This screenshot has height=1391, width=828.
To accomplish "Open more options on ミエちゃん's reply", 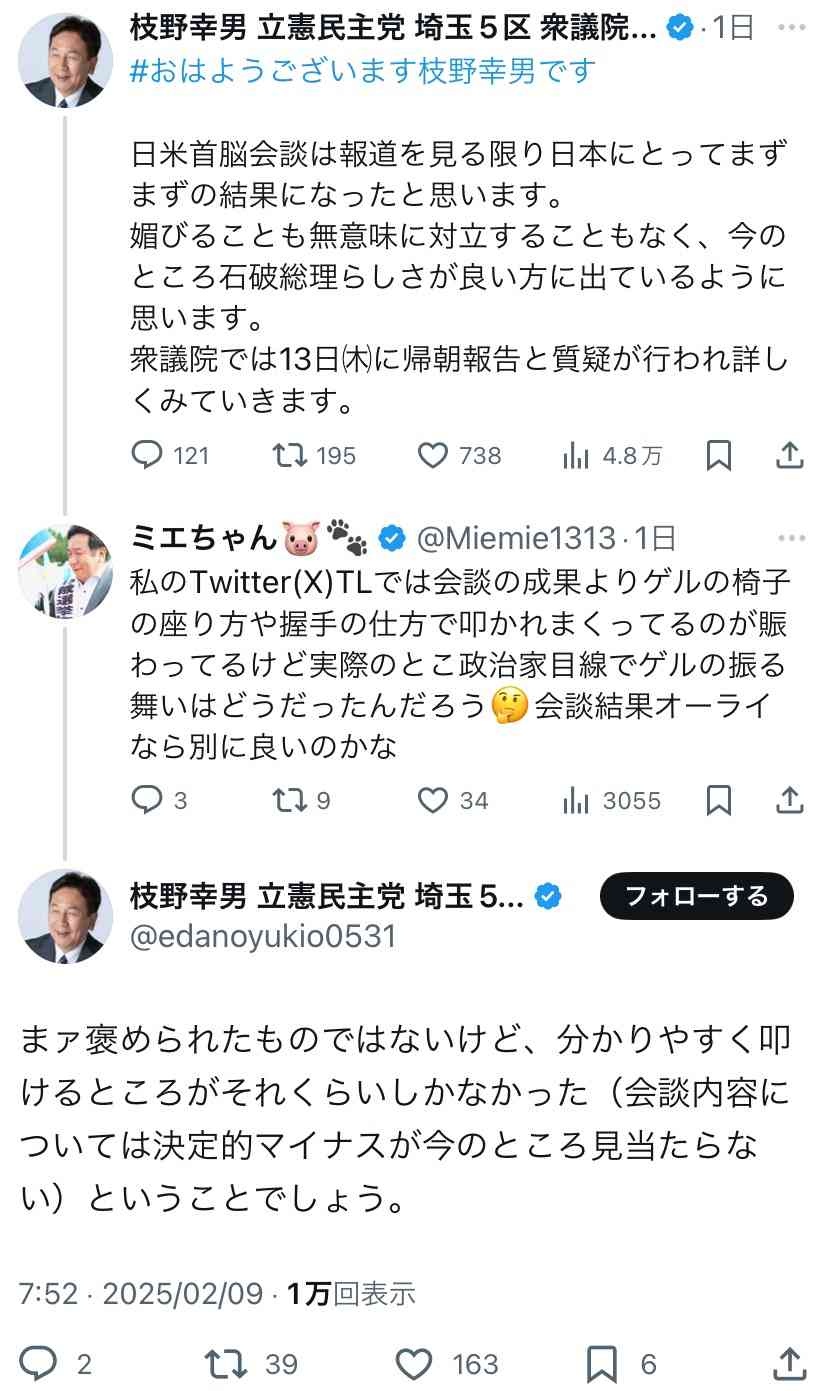I will [791, 539].
